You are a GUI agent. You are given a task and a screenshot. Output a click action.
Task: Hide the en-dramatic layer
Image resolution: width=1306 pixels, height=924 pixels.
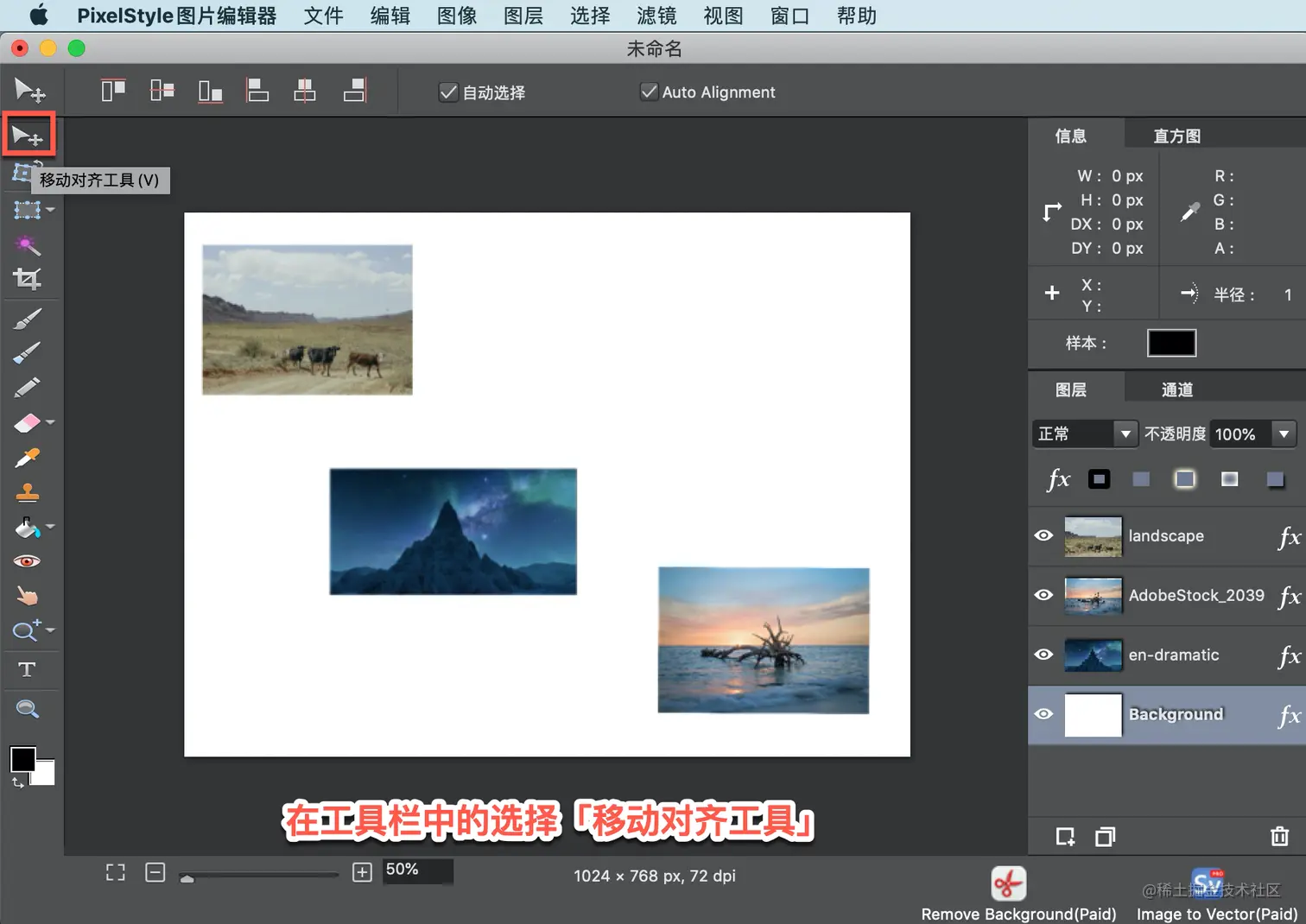coord(1043,655)
